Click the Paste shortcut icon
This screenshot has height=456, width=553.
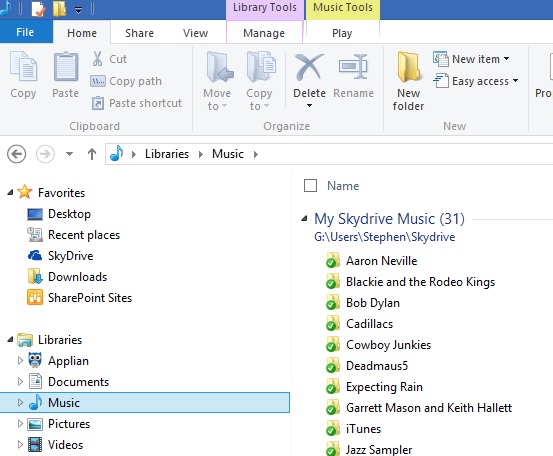98,103
